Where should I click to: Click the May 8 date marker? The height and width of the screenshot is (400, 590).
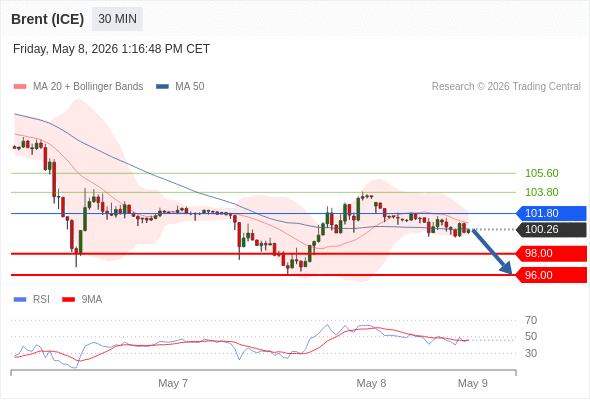pyautogui.click(x=371, y=383)
